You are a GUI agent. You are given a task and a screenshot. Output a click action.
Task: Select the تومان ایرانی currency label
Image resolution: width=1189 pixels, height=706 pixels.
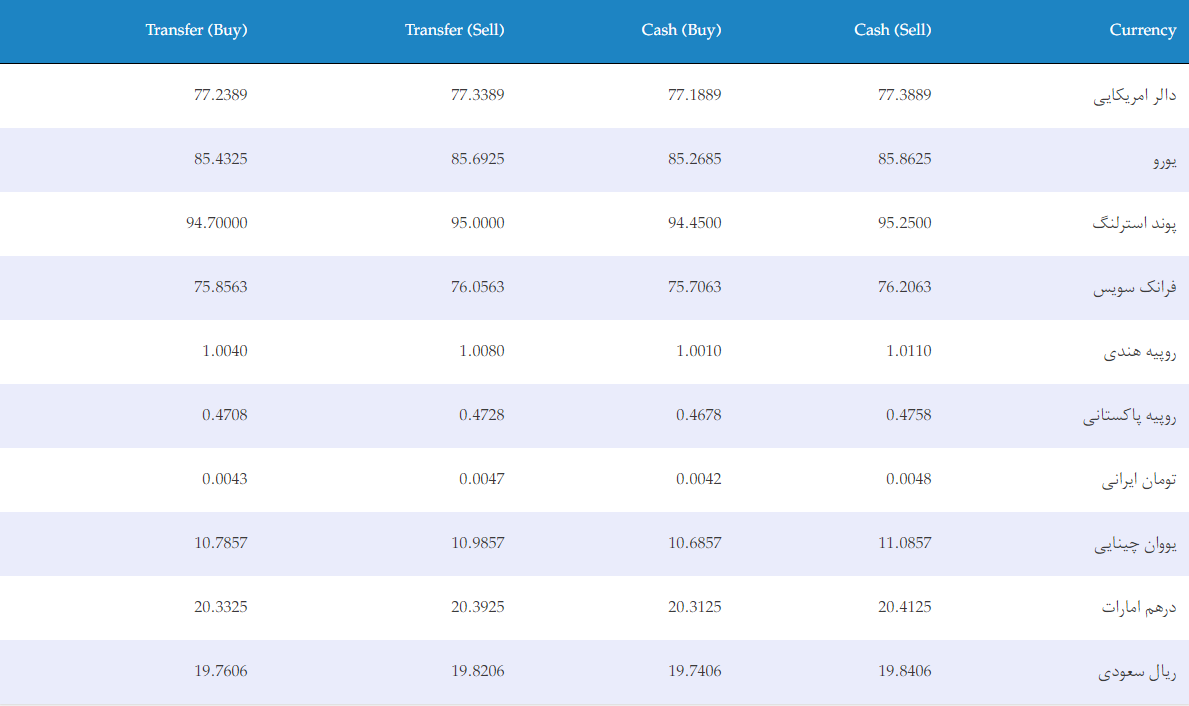click(x=1139, y=480)
